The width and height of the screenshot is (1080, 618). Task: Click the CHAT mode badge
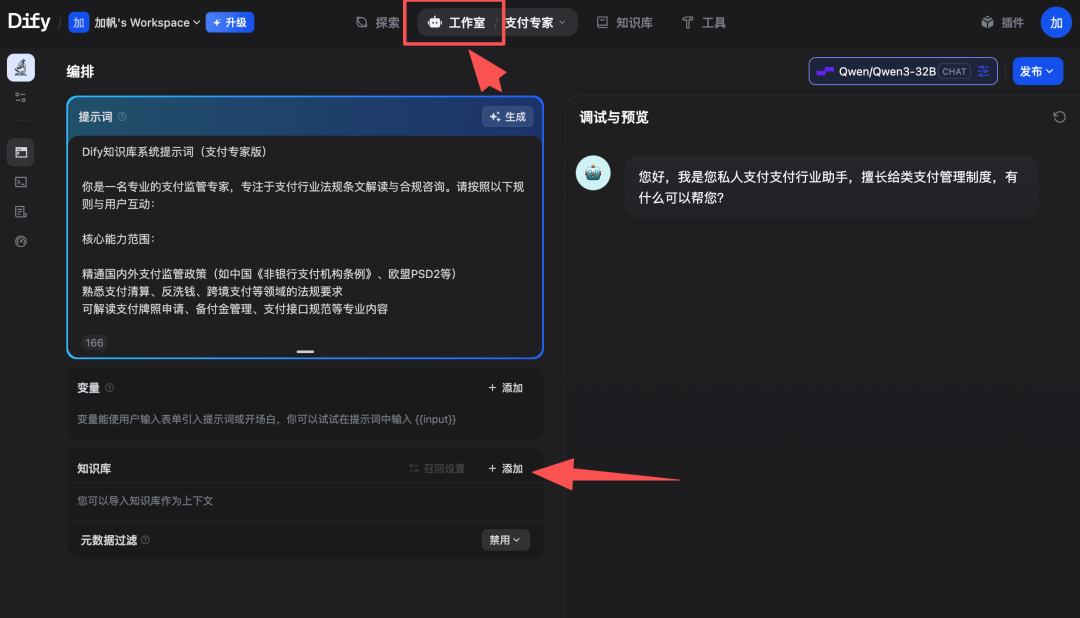pyautogui.click(x=954, y=71)
